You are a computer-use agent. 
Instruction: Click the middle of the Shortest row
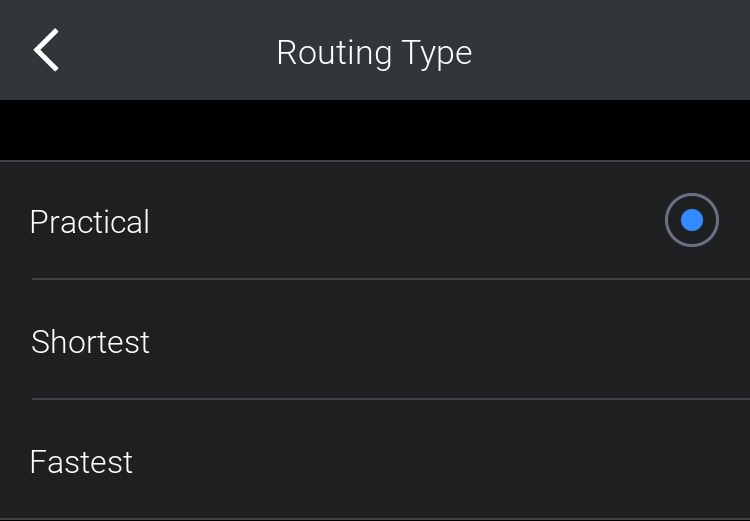point(375,341)
